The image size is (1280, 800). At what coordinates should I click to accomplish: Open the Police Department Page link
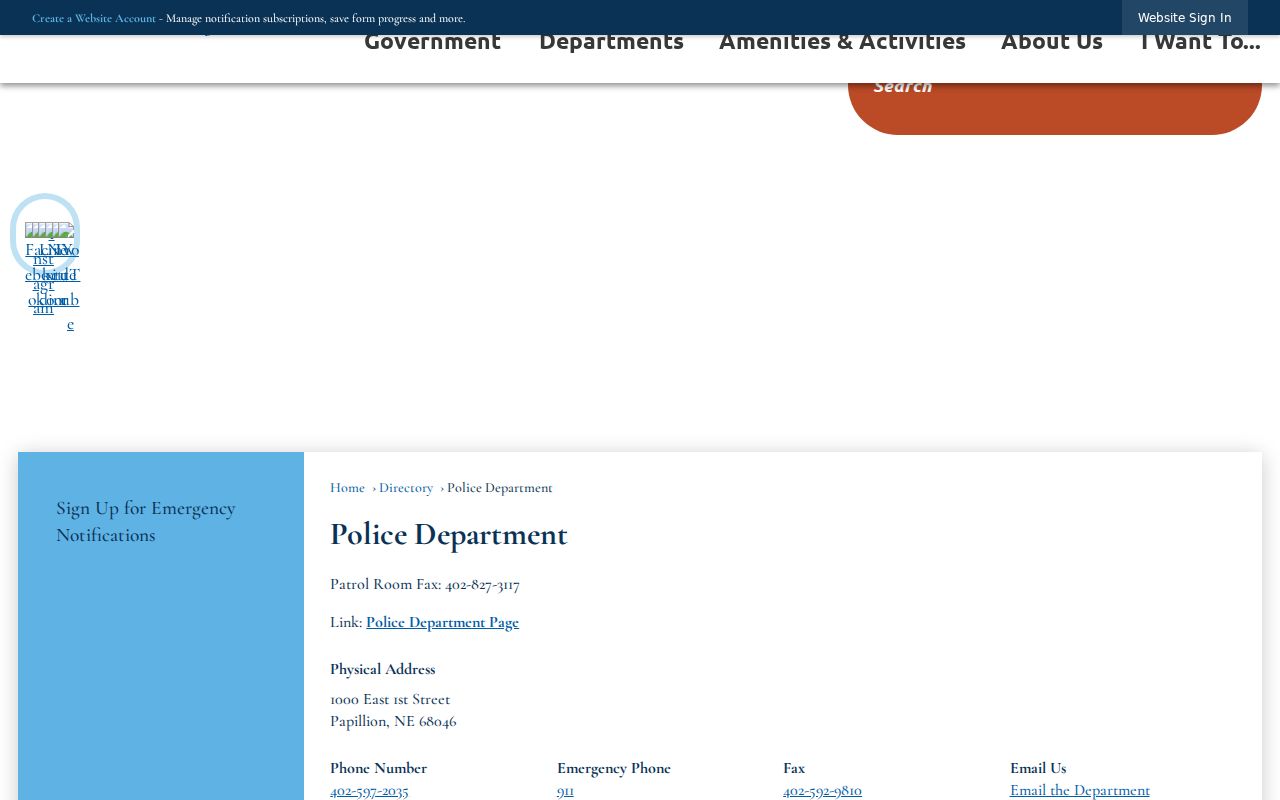coord(442,622)
